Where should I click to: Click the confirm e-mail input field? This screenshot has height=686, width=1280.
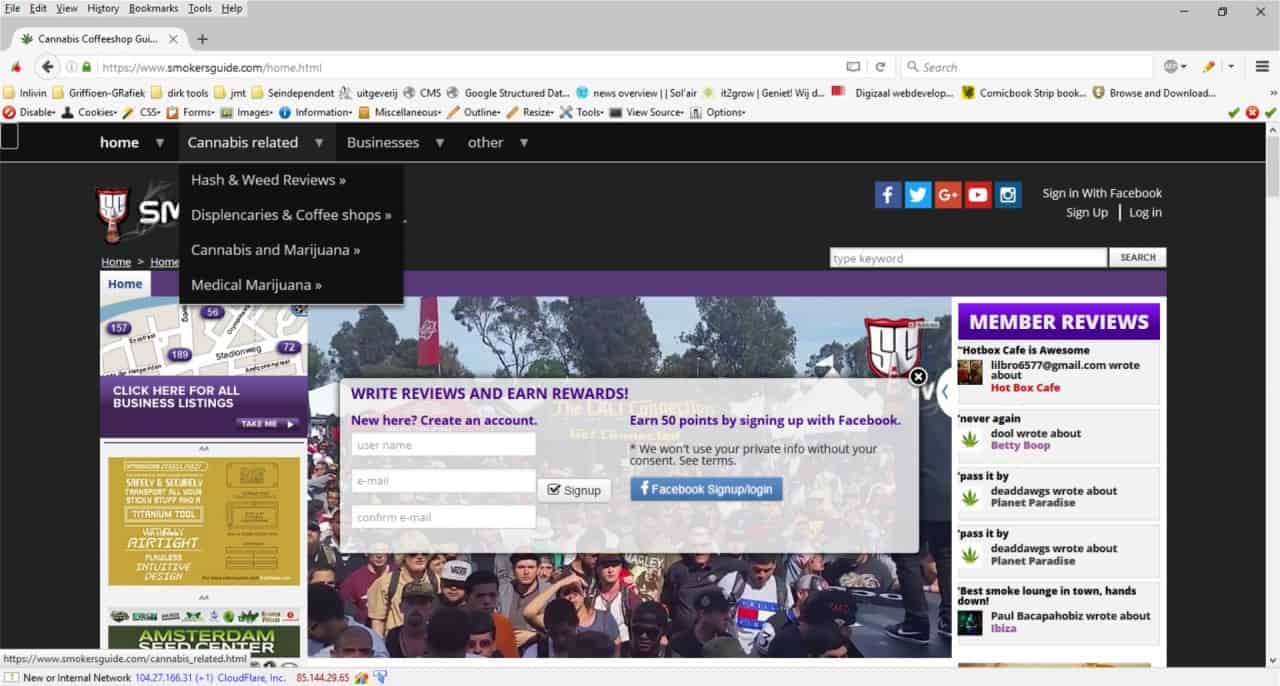(x=444, y=517)
